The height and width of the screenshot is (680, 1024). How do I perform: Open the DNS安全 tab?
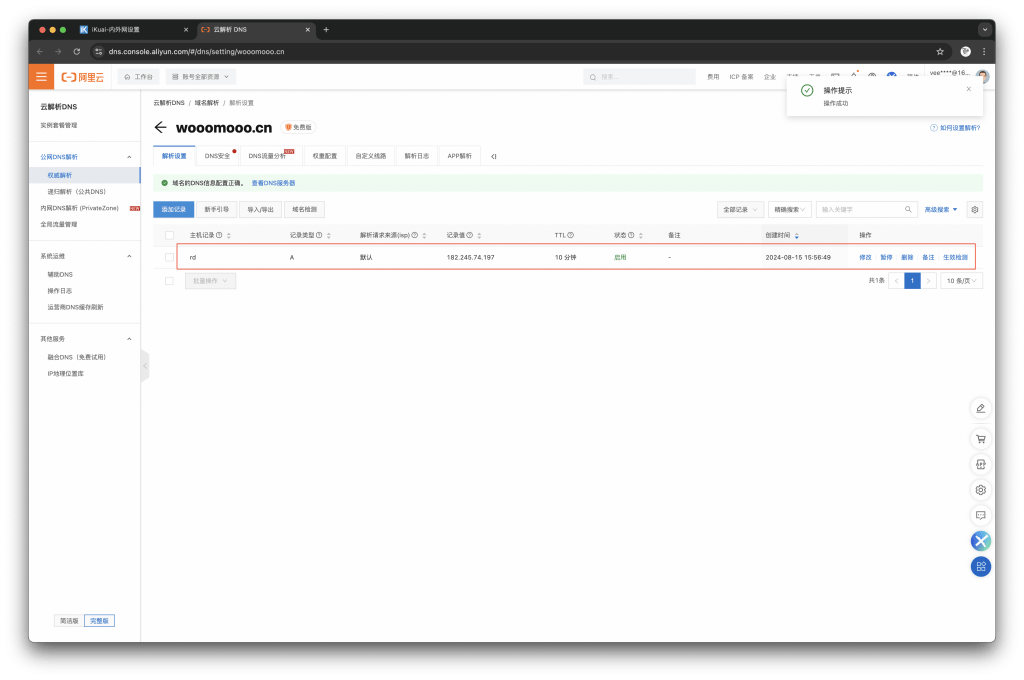pos(218,156)
